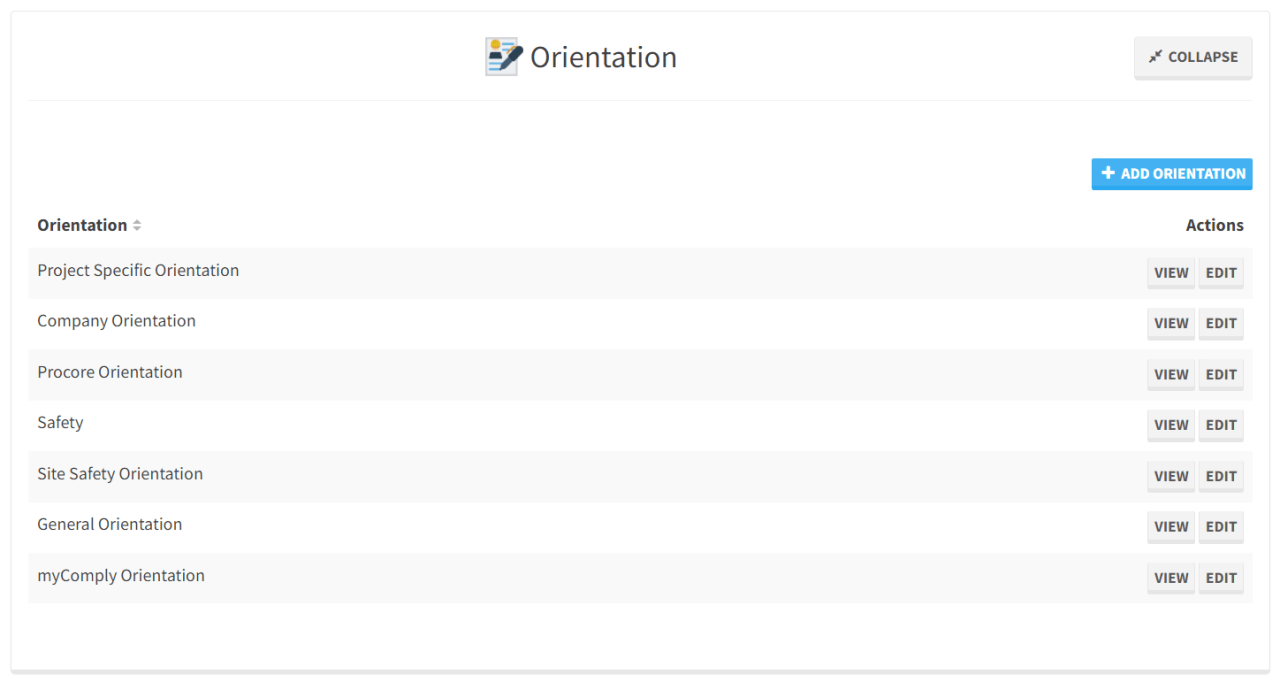Click the Orientation header badge icon
The image size is (1280, 682).
(503, 56)
